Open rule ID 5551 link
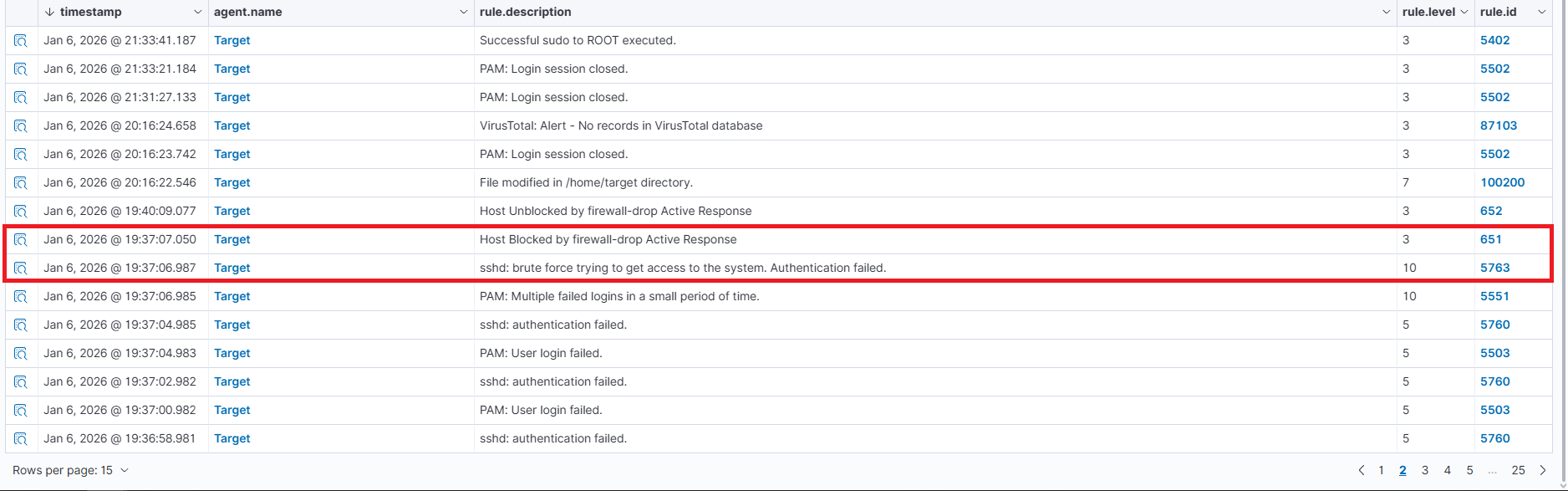This screenshot has height=491, width=1568. coord(1495,296)
